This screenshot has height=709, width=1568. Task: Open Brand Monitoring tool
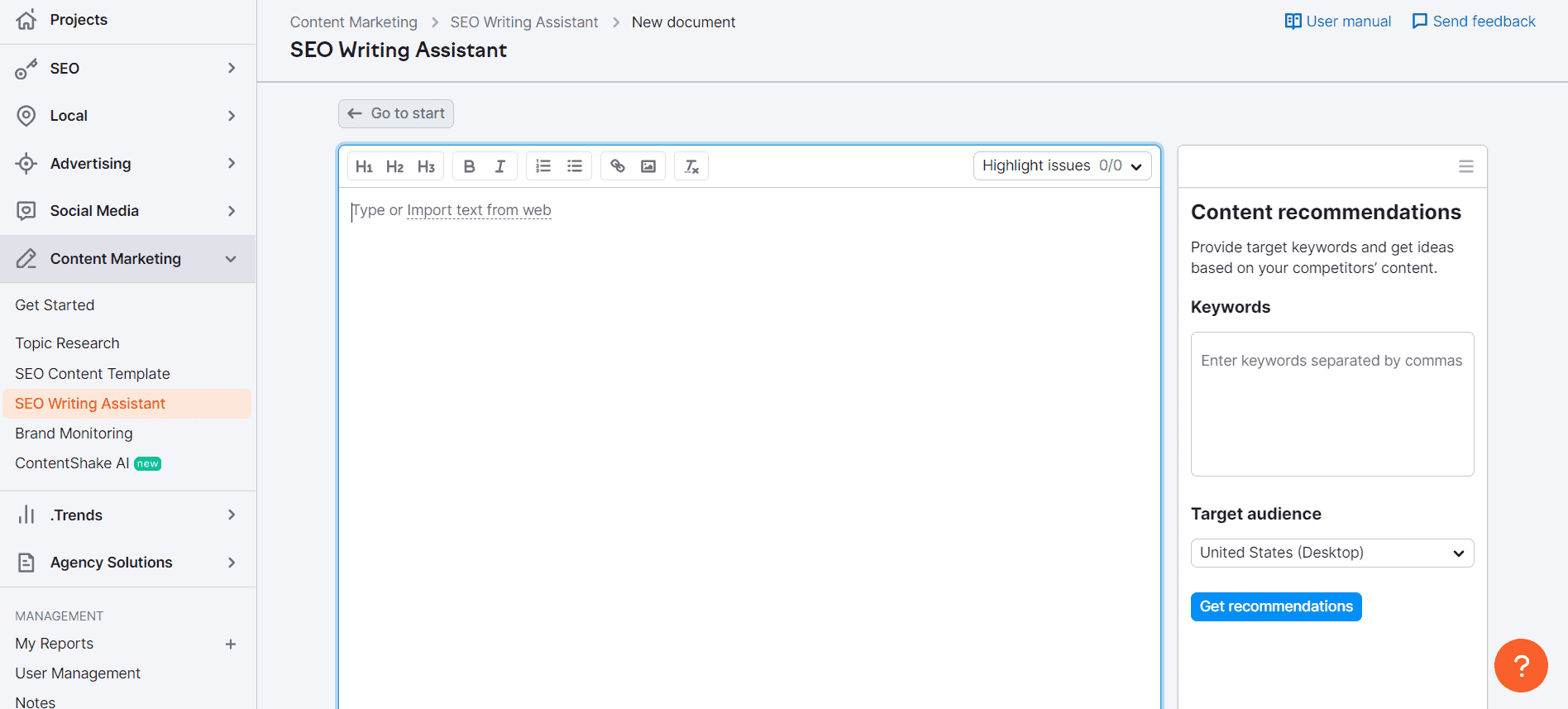tap(74, 434)
